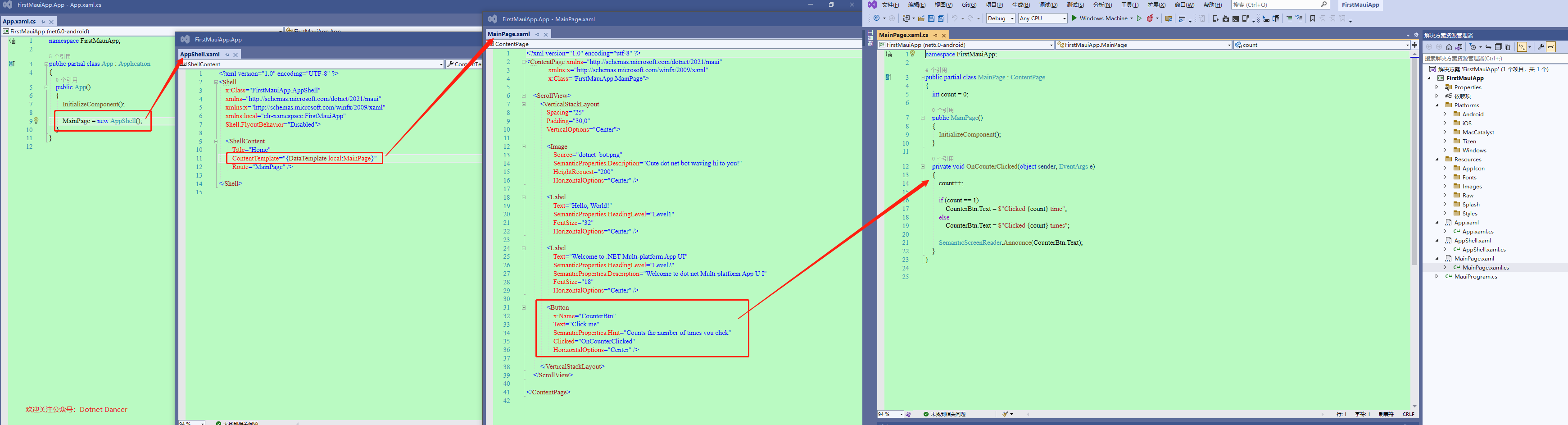Open the 工具(T) menu
The height and width of the screenshot is (425, 1568).
pos(1130,5)
